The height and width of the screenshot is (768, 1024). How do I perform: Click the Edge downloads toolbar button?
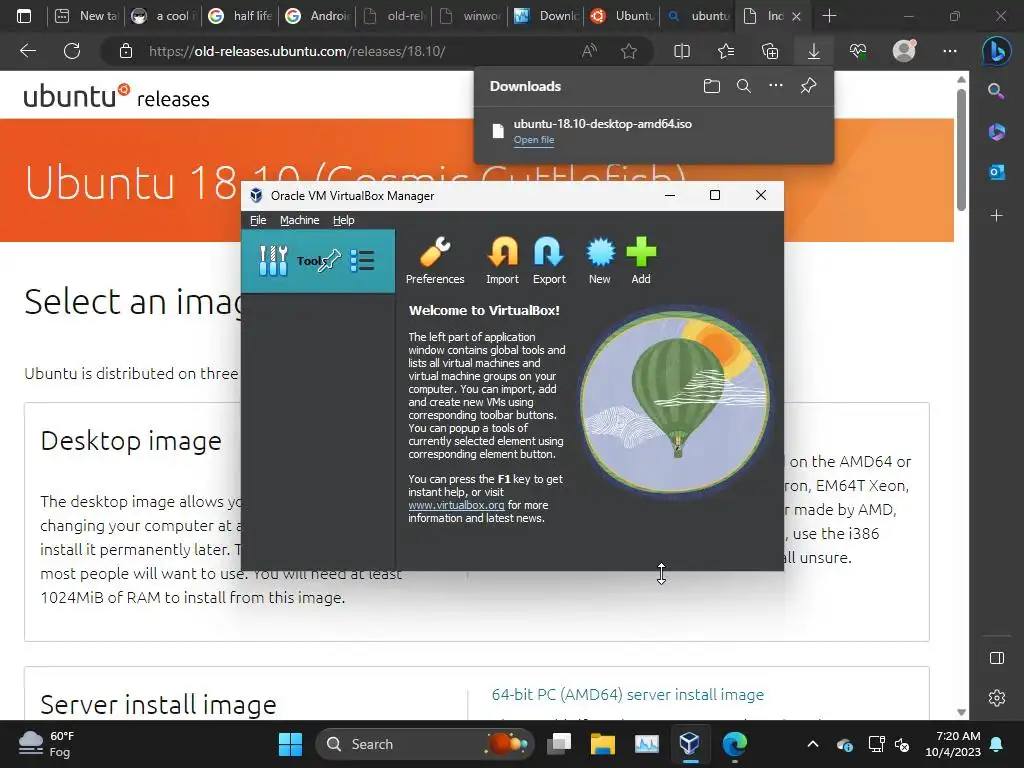[x=814, y=51]
